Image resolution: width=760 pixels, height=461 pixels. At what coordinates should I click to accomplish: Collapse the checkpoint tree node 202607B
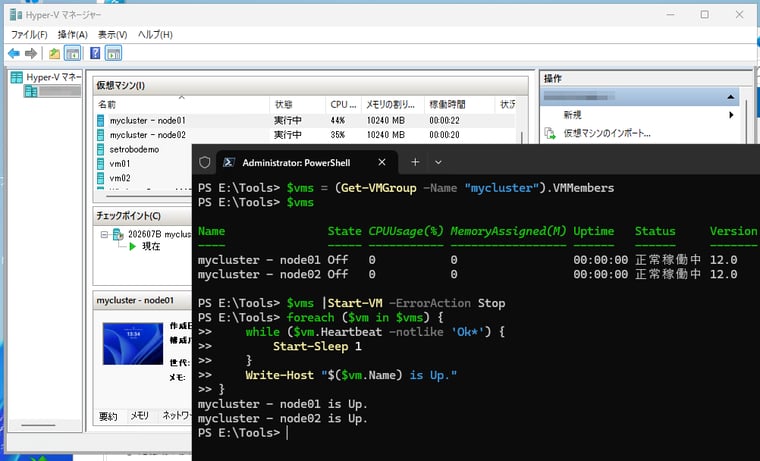104,234
